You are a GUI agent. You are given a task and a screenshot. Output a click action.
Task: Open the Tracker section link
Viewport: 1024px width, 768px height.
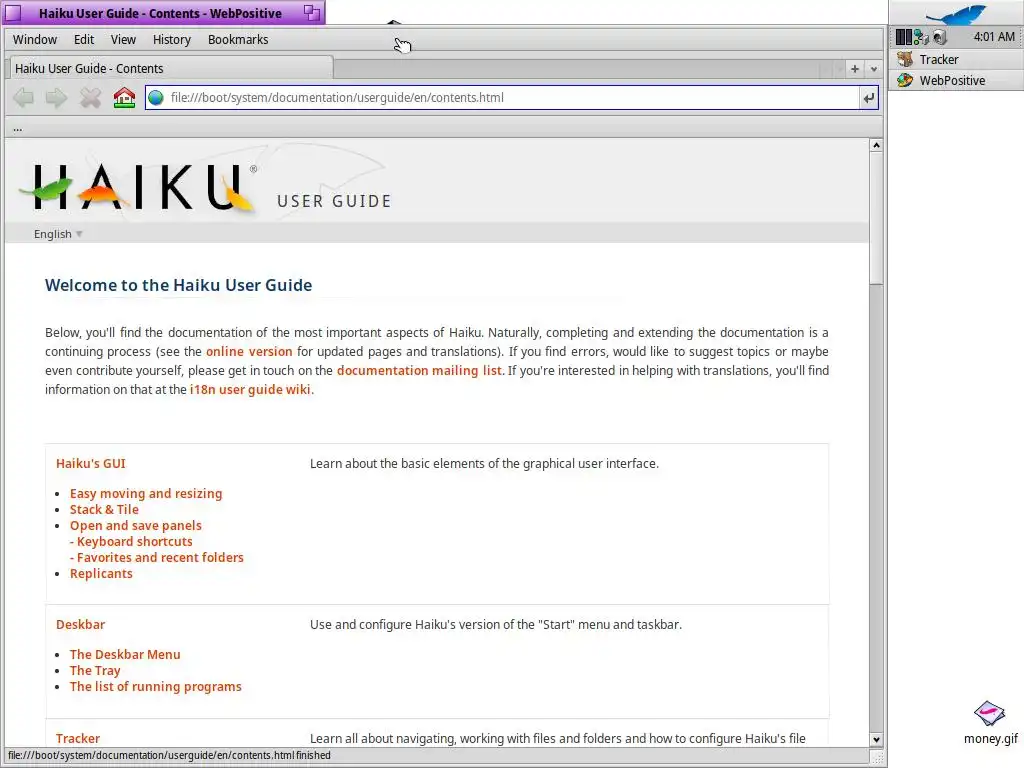click(x=78, y=739)
